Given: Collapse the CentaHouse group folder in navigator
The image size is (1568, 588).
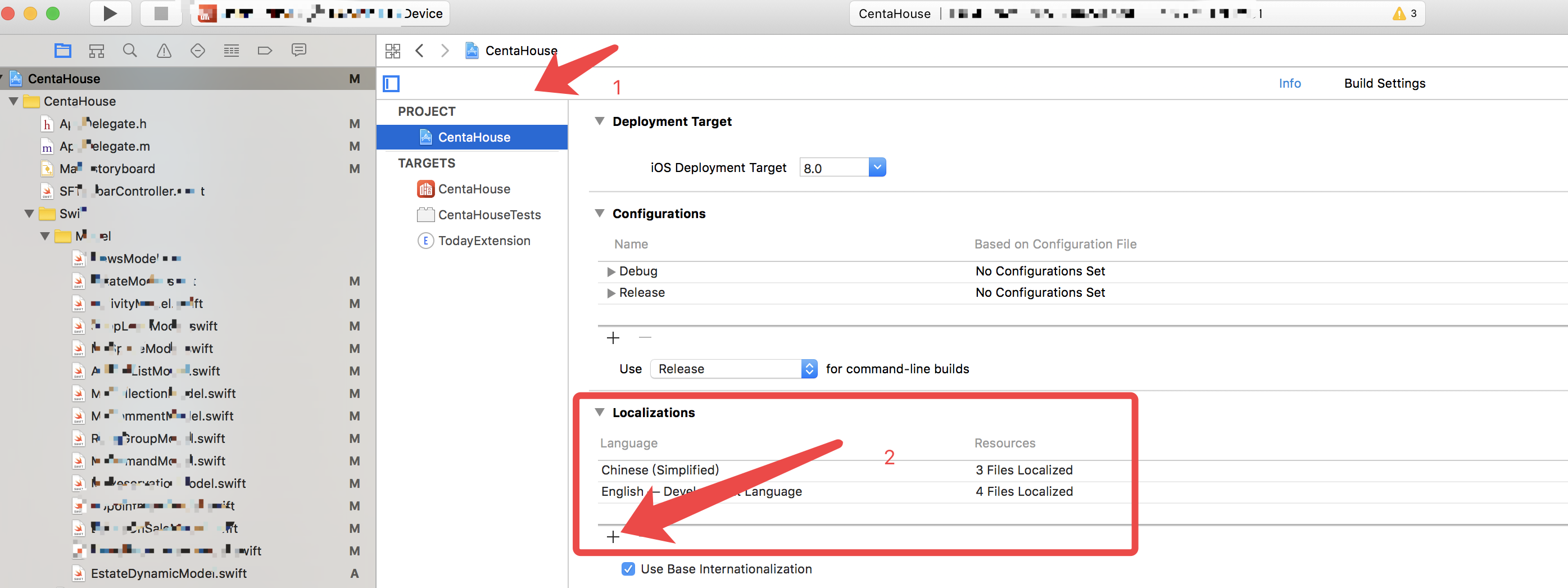Looking at the screenshot, I should click(x=13, y=101).
